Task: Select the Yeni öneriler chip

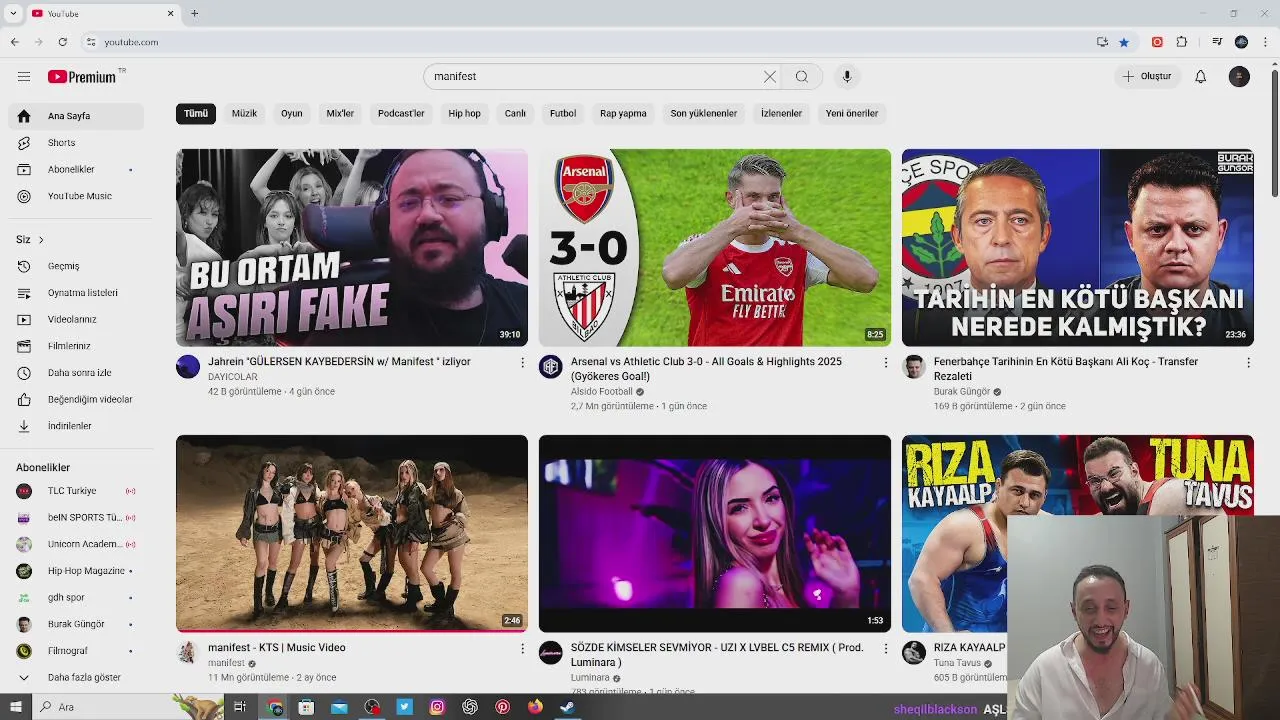Action: [852, 113]
